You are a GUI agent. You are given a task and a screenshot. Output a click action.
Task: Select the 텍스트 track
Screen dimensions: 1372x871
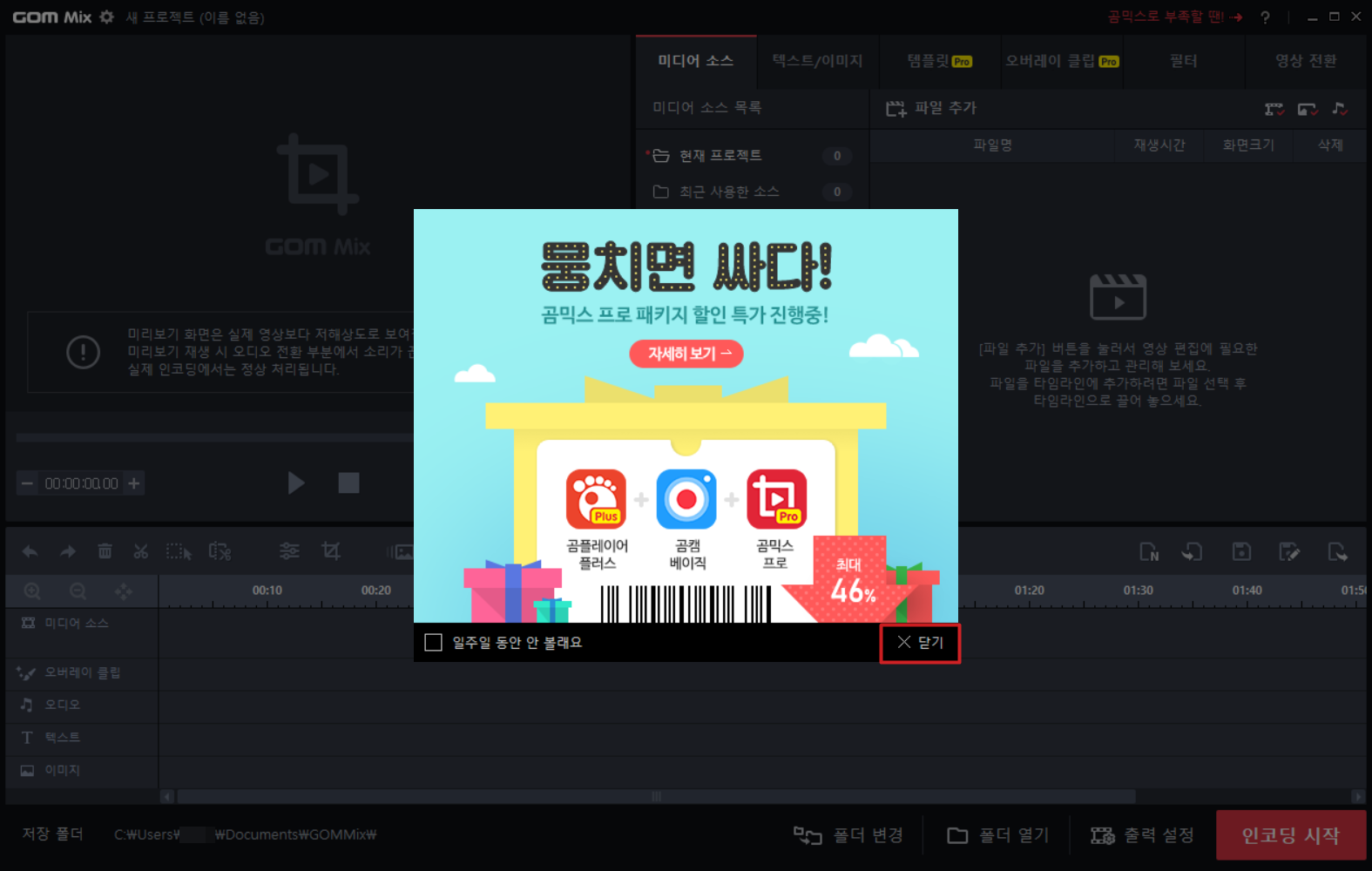pos(82,738)
